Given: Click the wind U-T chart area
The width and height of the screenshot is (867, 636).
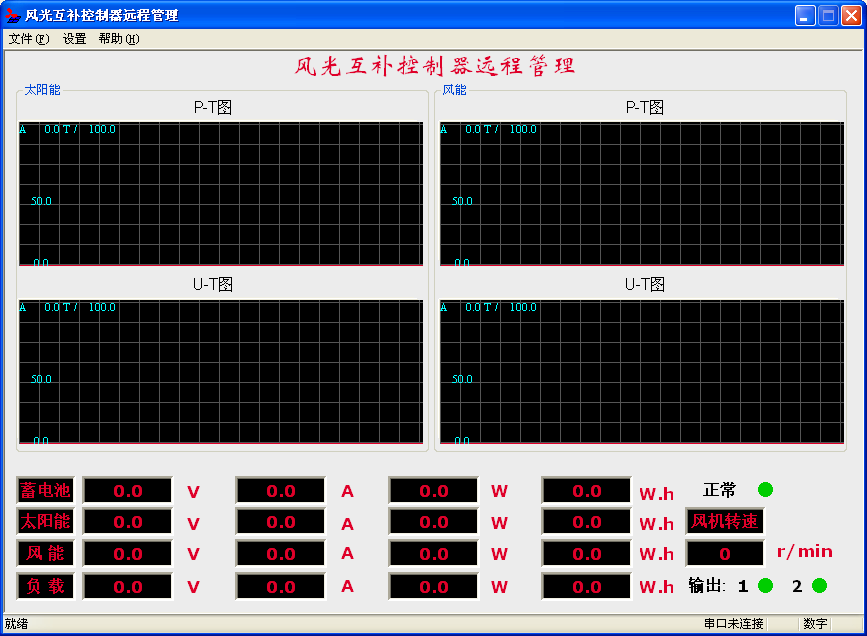Looking at the screenshot, I should click(642, 371).
